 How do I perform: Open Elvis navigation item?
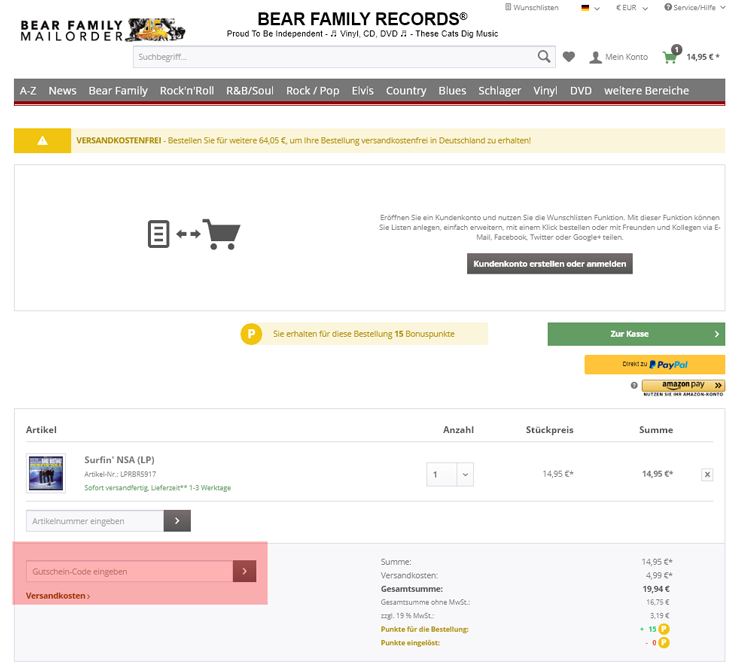coord(362,91)
